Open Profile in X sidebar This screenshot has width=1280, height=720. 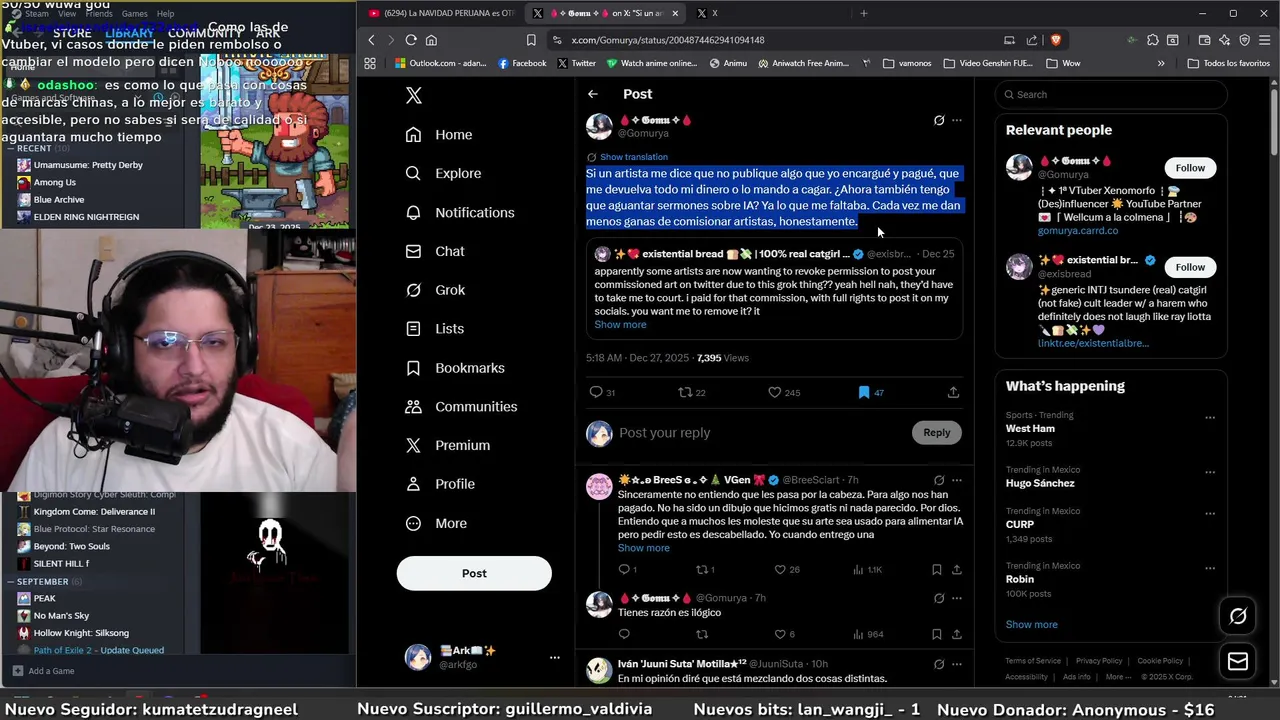(440, 484)
